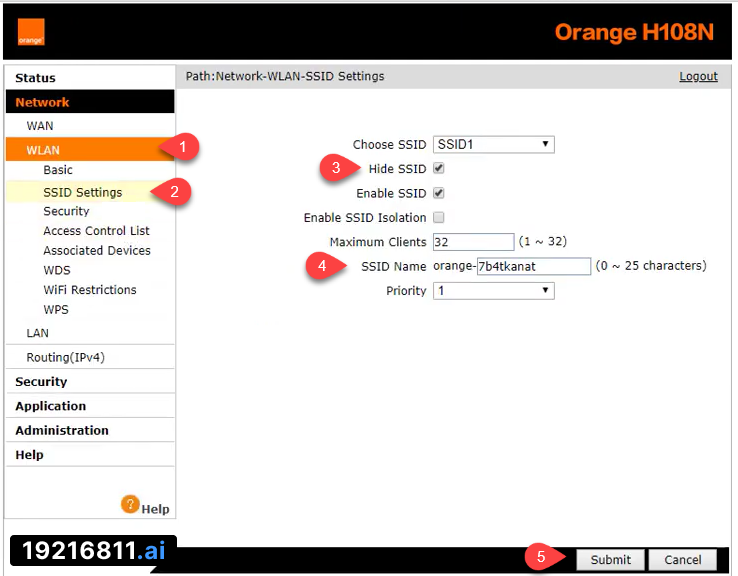Open WLAN Security submenu item

(x=66, y=211)
